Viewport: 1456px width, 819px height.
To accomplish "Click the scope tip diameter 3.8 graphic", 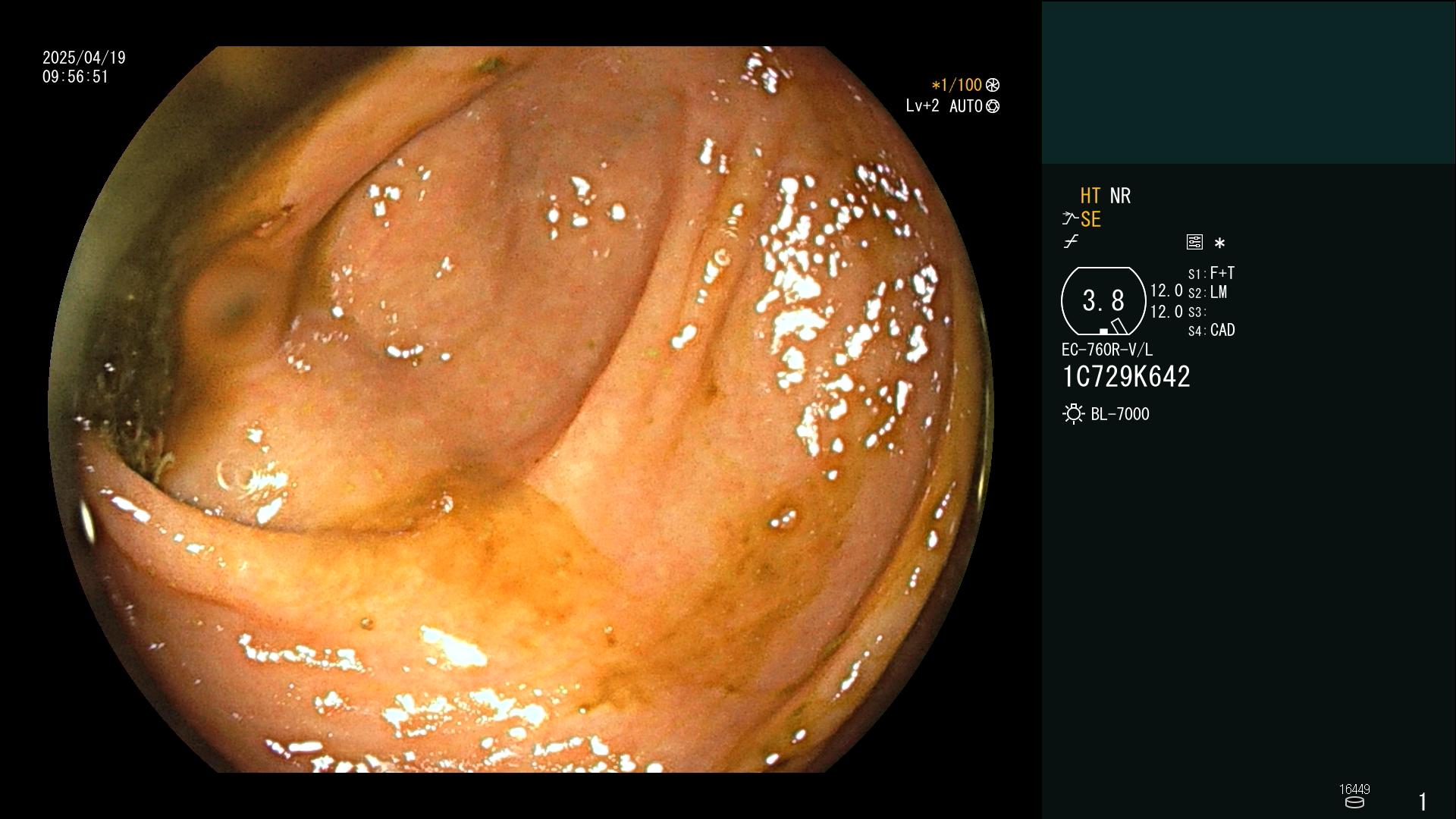I will [1103, 301].
